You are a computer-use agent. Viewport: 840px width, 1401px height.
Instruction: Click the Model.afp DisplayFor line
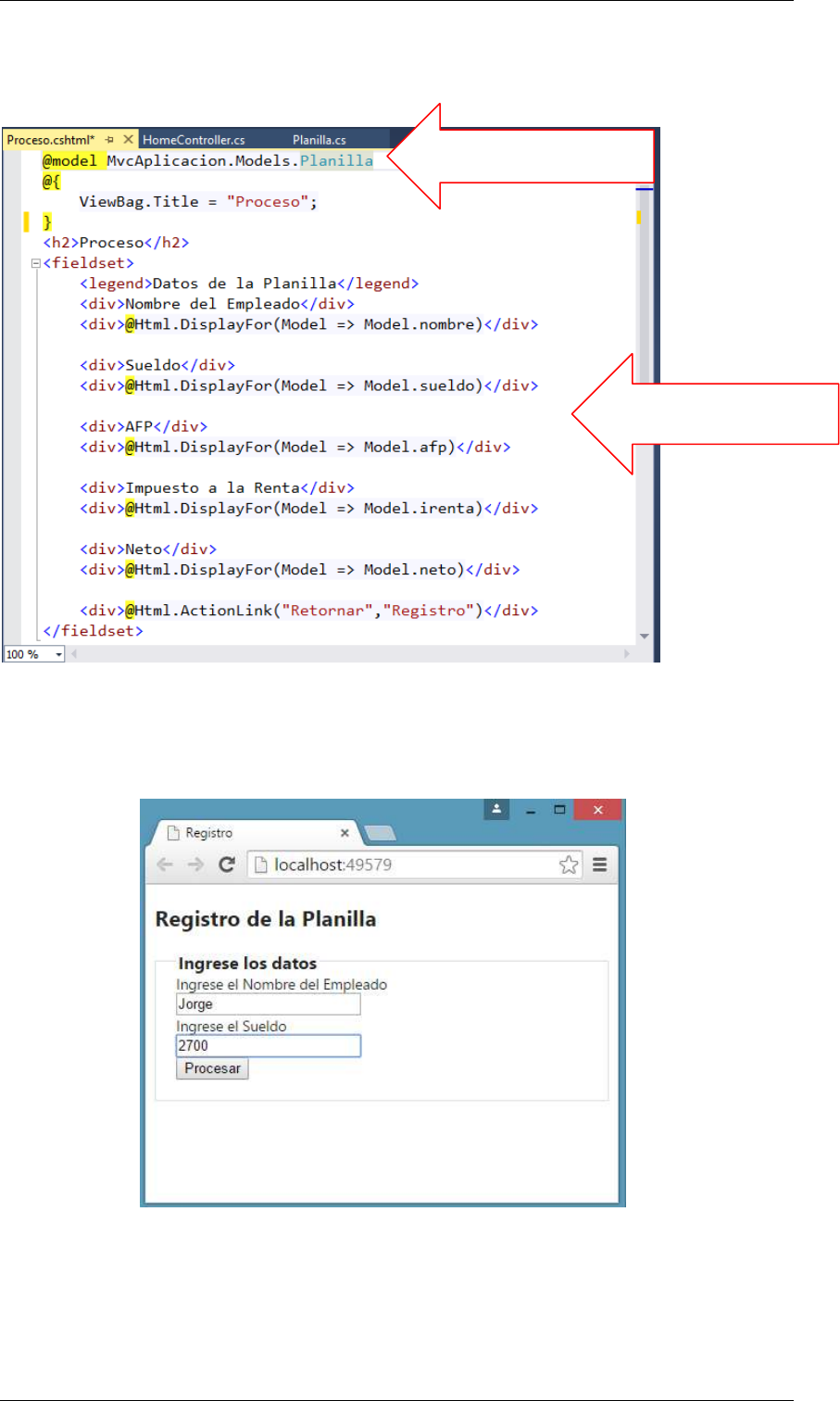[x=295, y=447]
